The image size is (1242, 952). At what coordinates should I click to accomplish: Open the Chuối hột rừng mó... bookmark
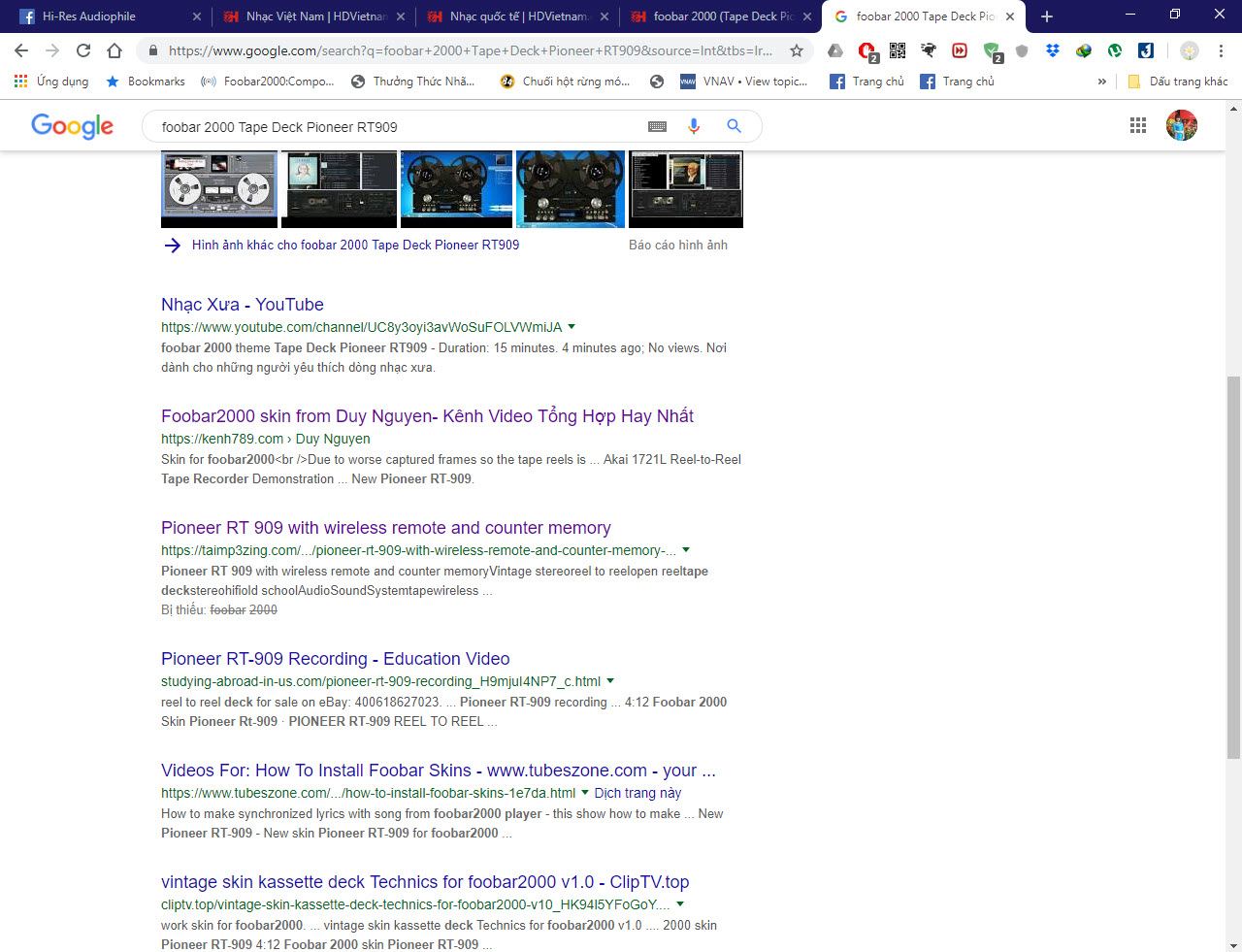pyautogui.click(x=566, y=82)
